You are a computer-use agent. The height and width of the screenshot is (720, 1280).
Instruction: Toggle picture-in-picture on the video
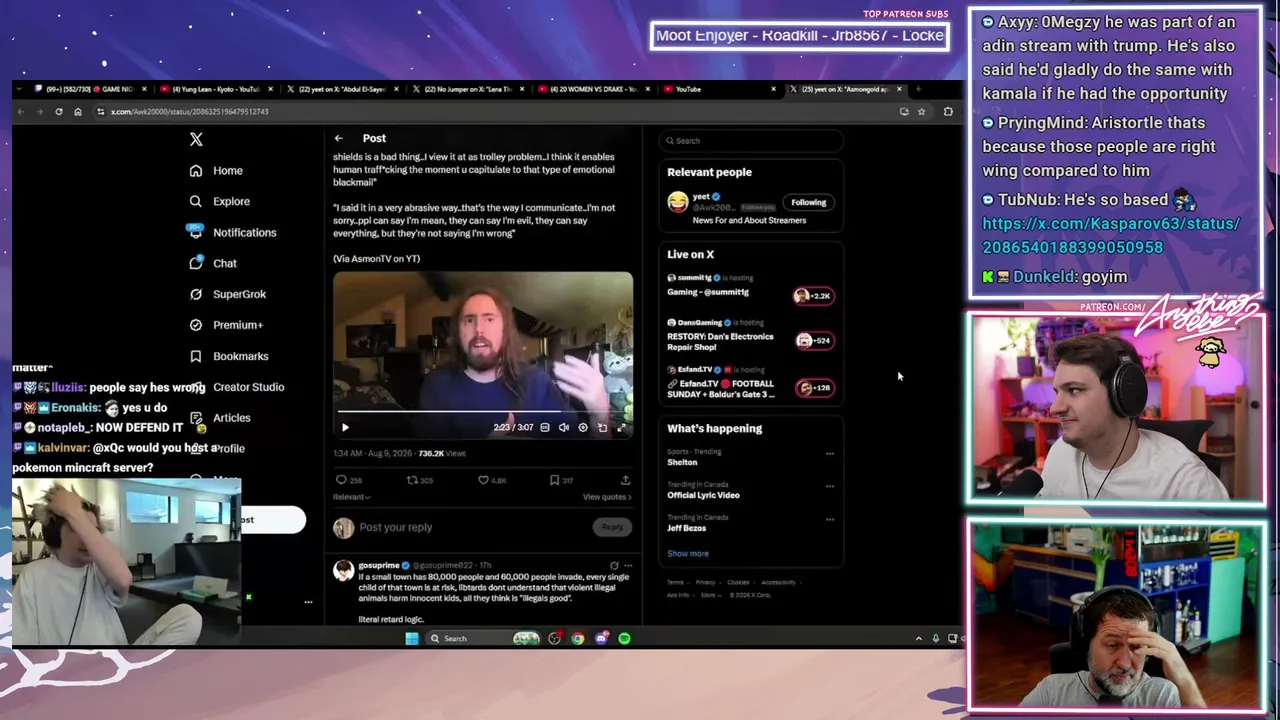[602, 427]
